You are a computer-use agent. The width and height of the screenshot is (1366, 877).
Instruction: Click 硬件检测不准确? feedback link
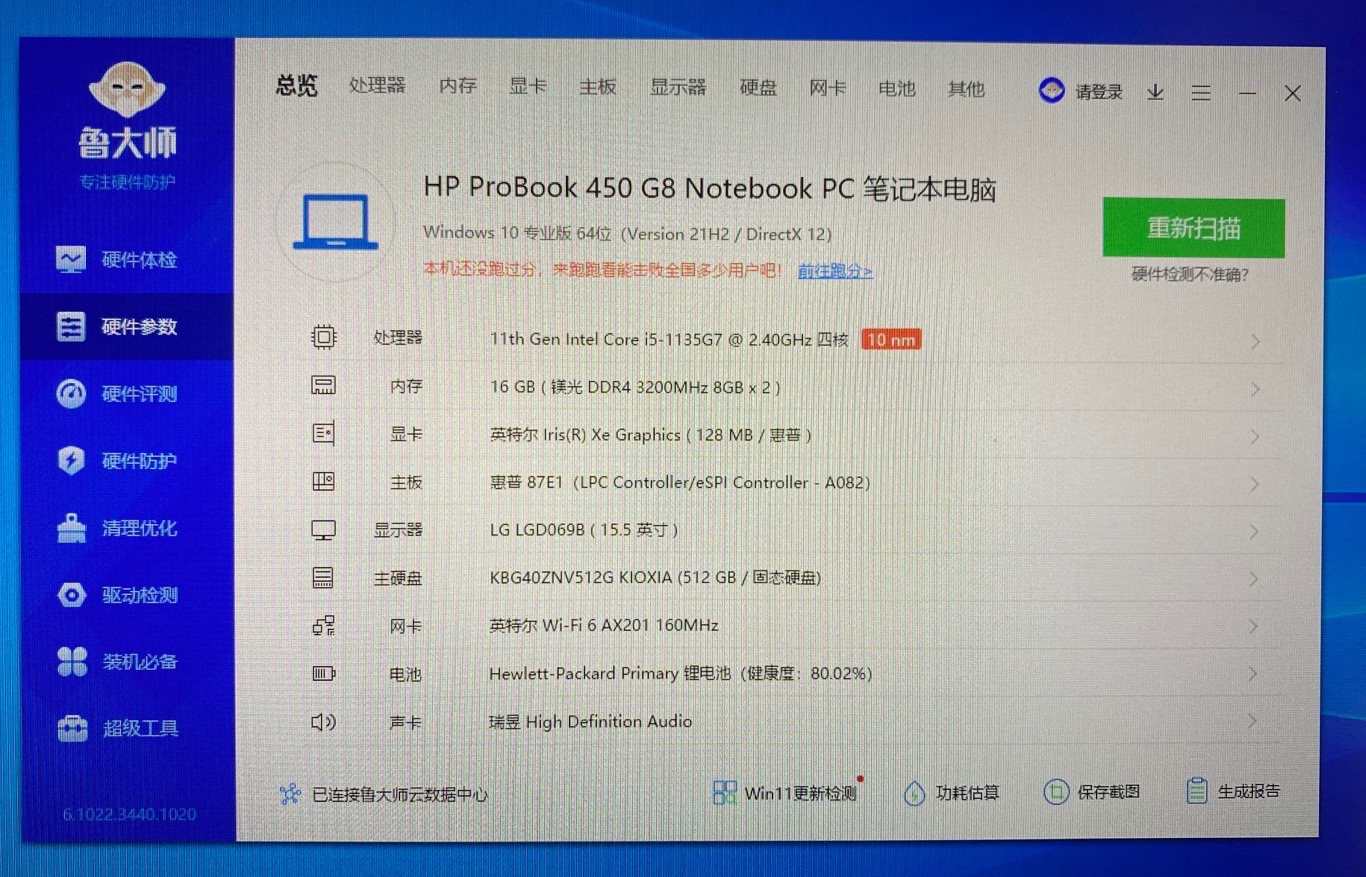pos(1190,274)
